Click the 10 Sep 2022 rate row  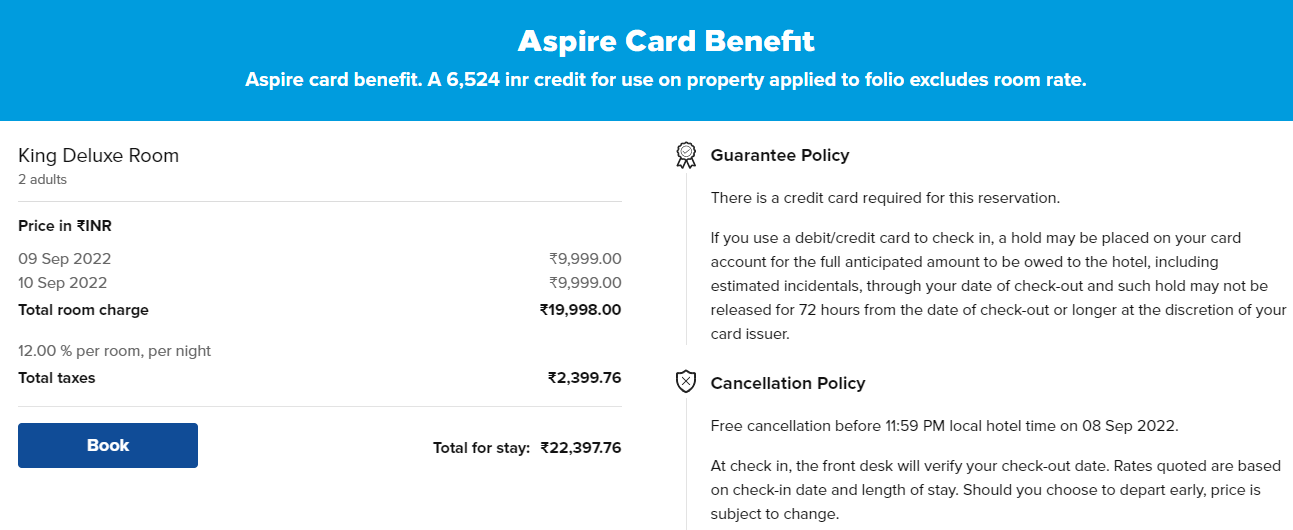pyautogui.click(x=320, y=283)
